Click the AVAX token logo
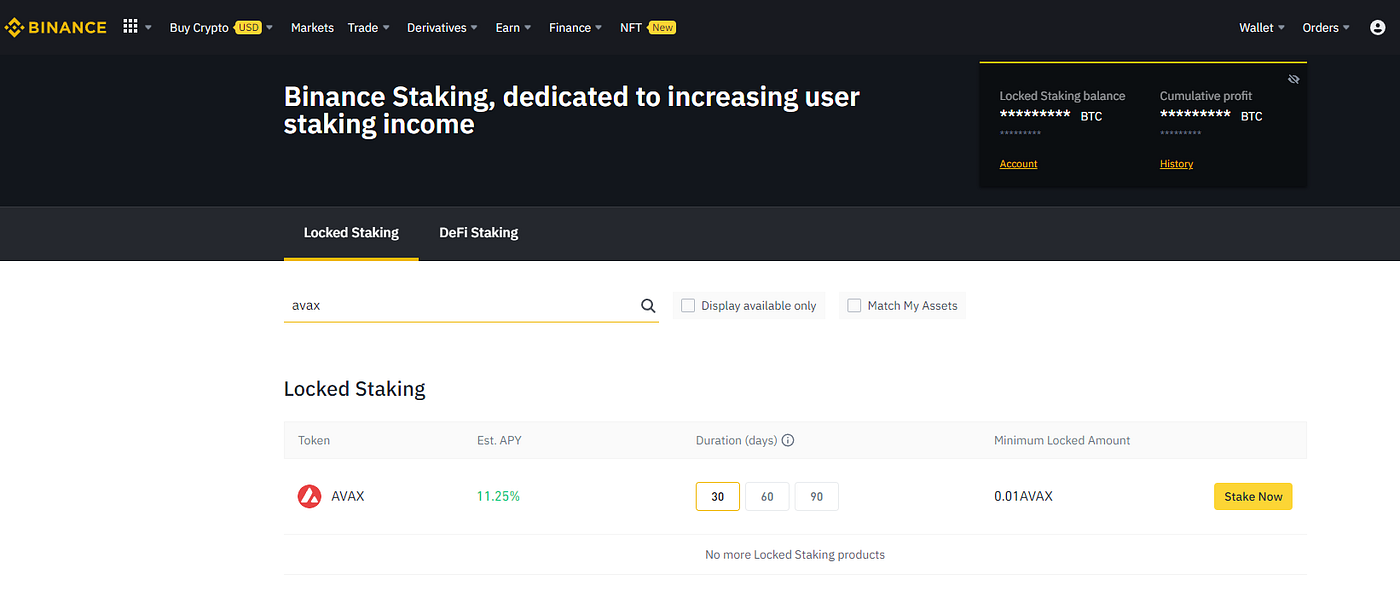 pos(310,496)
